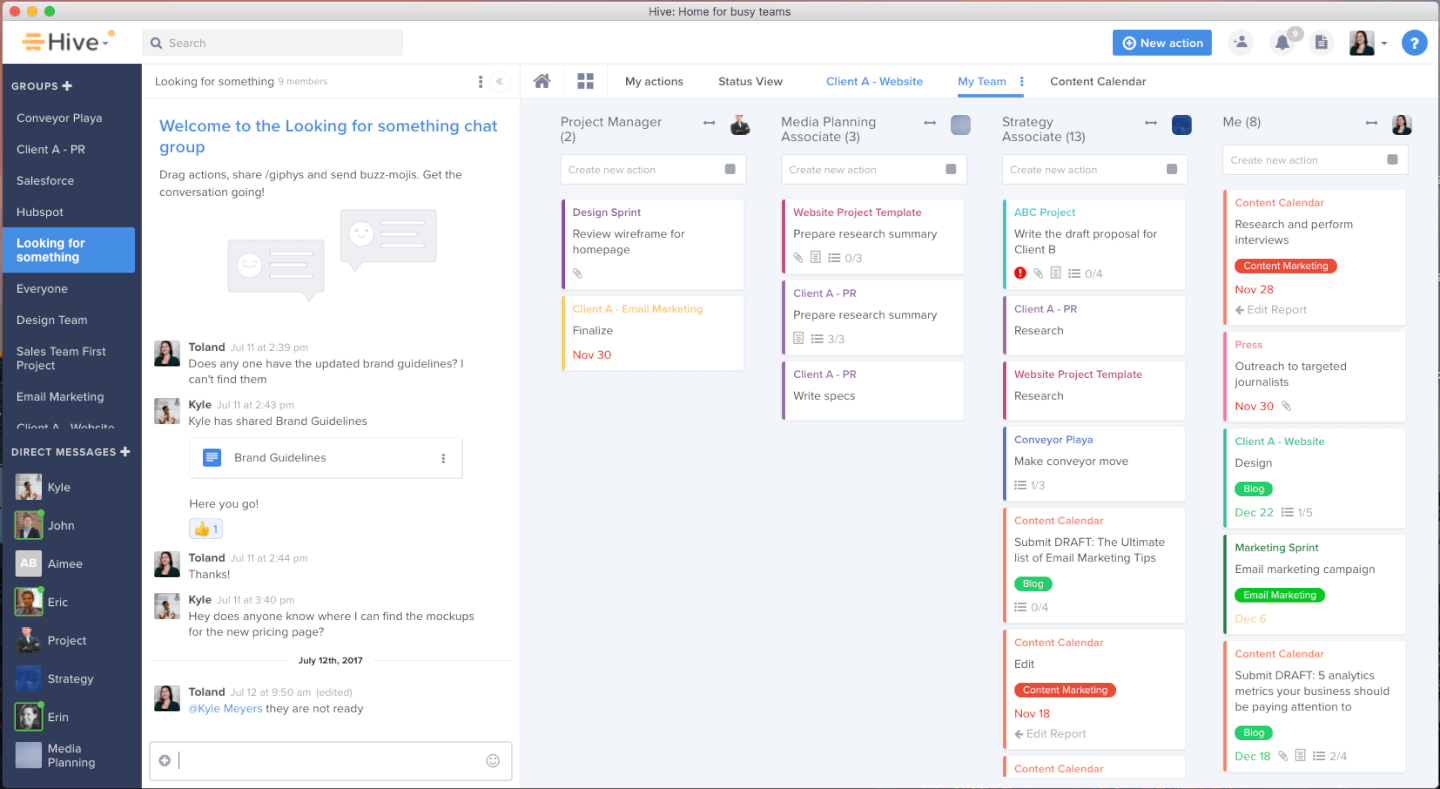Click project selector square in Project Manager new action
1440x789 pixels.
pyautogui.click(x=730, y=170)
